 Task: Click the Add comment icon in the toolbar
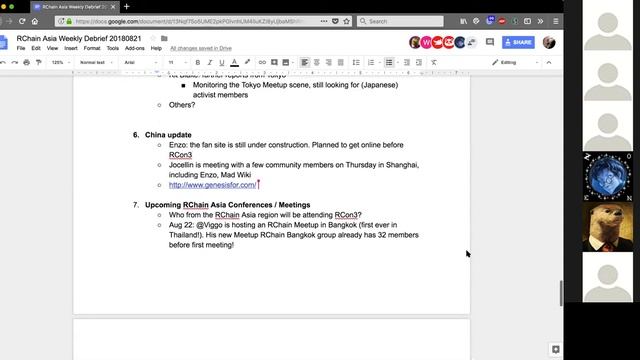274,62
